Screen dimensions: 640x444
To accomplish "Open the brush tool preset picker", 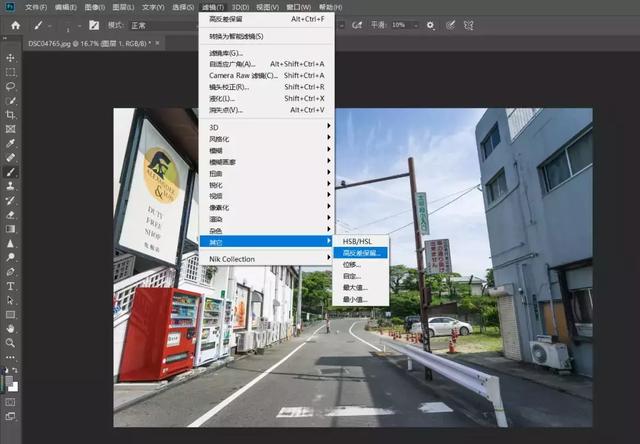I will pyautogui.click(x=42, y=25).
